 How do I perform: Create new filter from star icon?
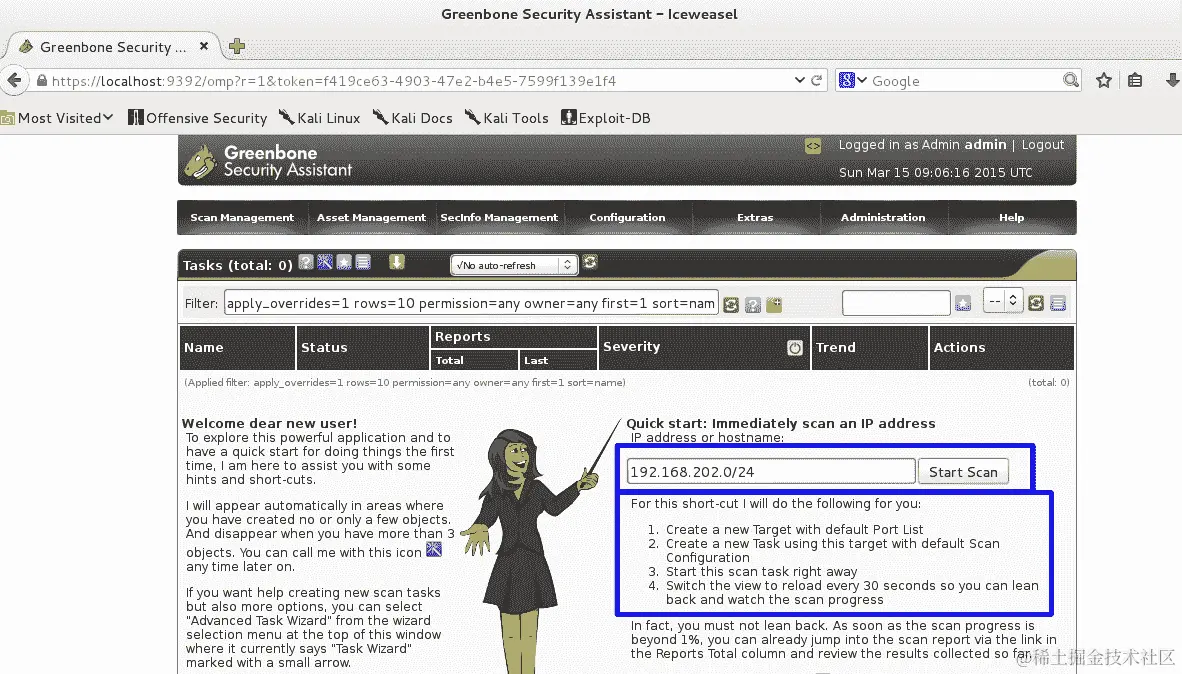tap(963, 303)
